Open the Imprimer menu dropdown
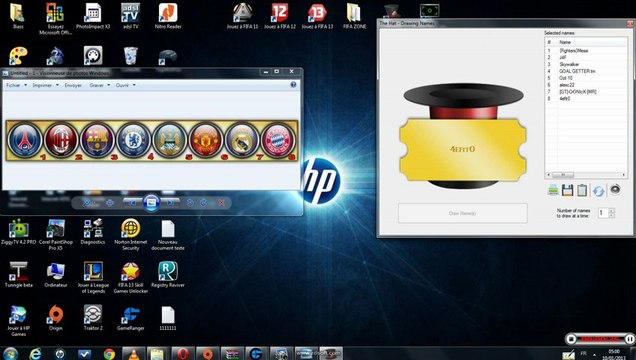Viewport: 636px width, 360px height. pyautogui.click(x=45, y=85)
